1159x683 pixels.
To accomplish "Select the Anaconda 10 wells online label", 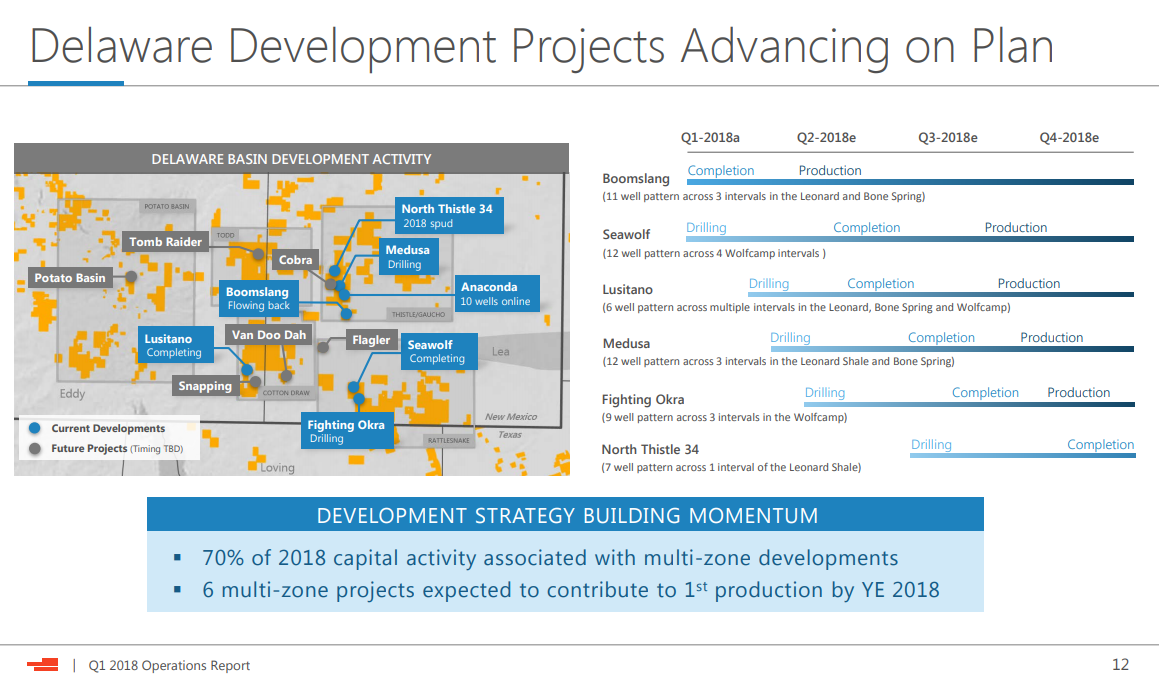I will [x=497, y=293].
